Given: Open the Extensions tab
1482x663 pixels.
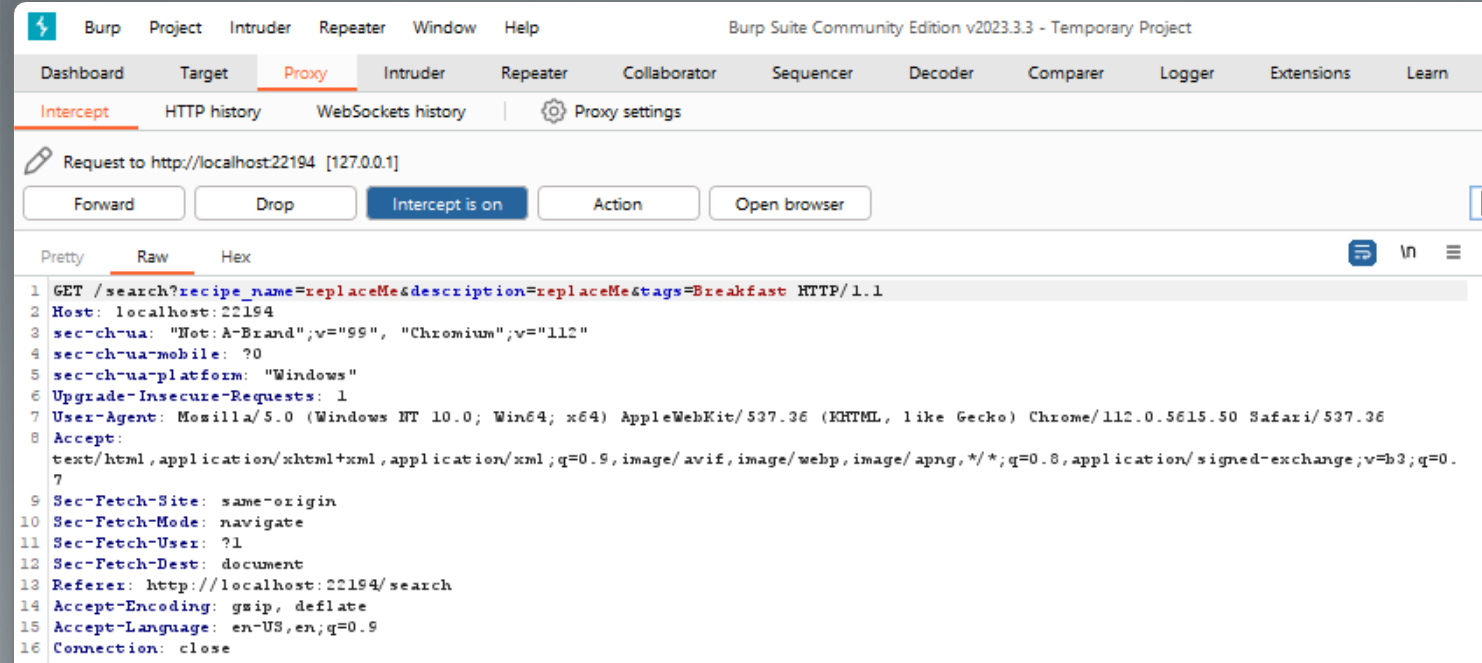Looking at the screenshot, I should tap(1310, 73).
